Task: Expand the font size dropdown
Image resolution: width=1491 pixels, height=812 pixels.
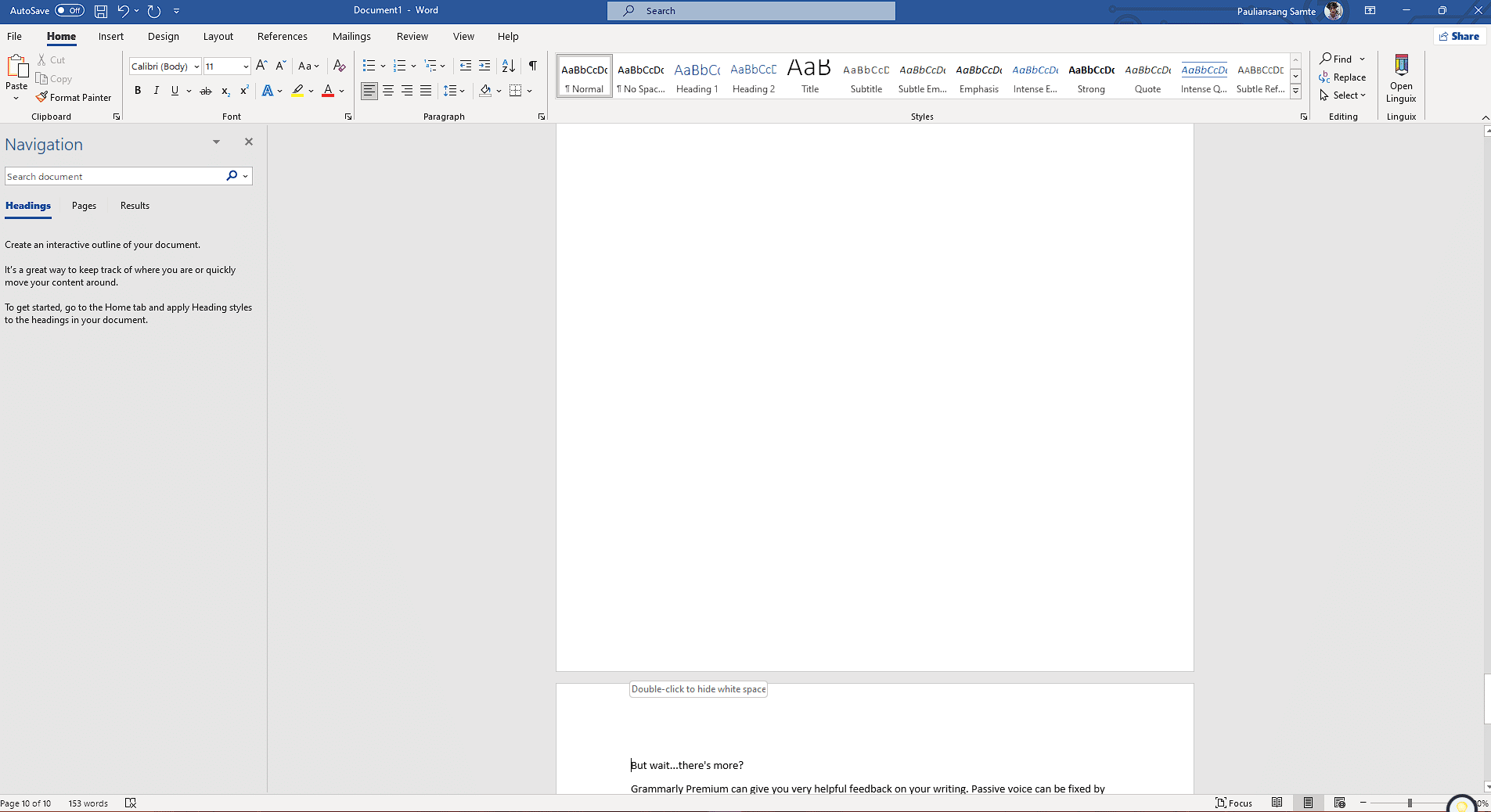Action: pyautogui.click(x=246, y=66)
